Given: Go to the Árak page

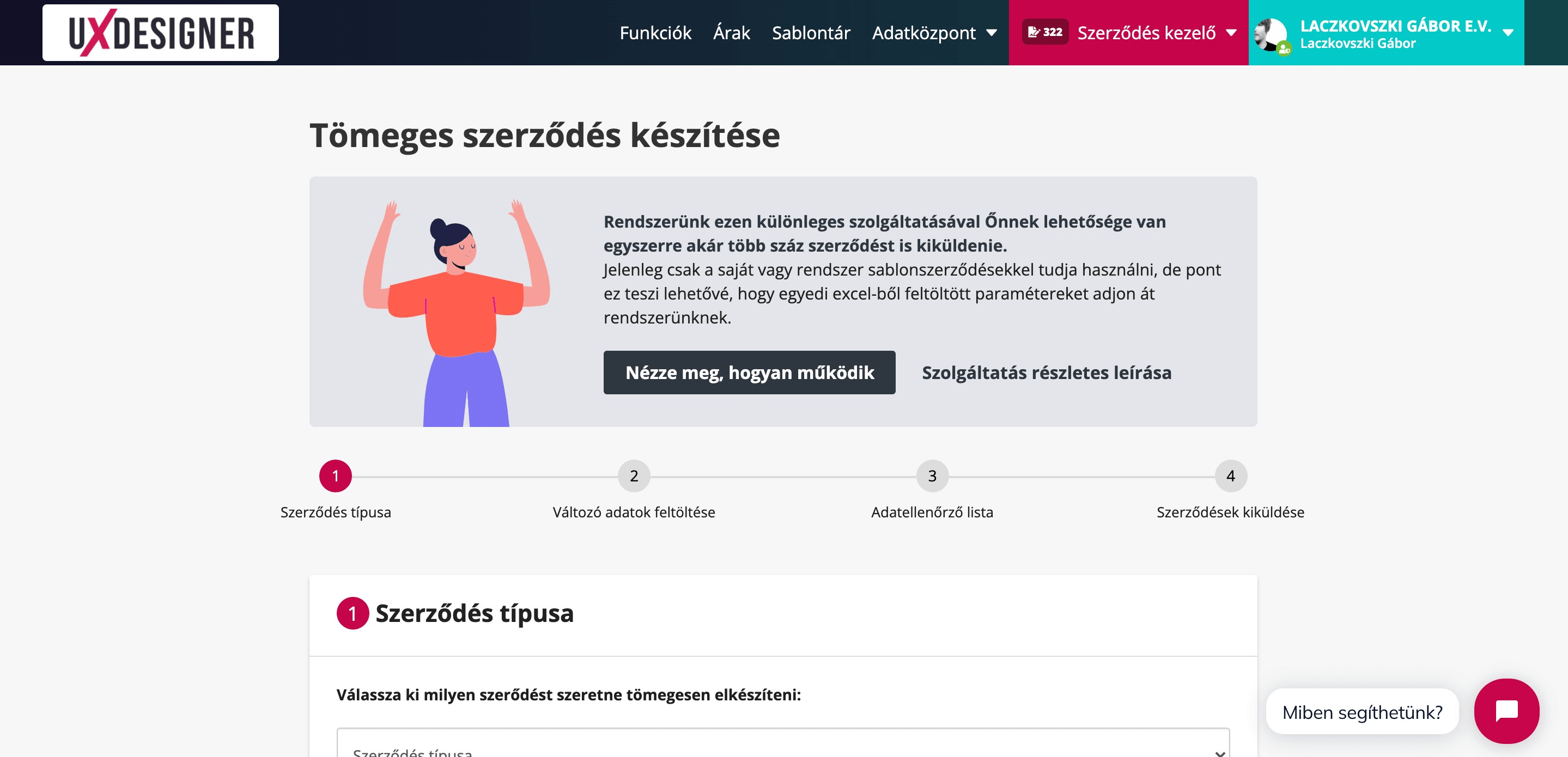Looking at the screenshot, I should point(731,33).
